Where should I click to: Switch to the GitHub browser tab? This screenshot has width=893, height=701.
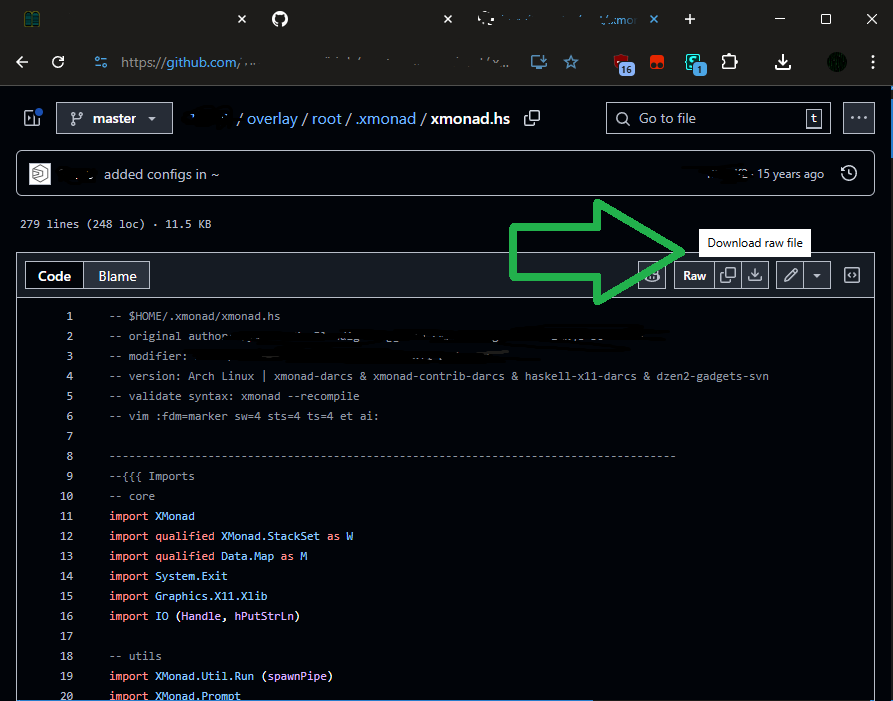click(280, 19)
